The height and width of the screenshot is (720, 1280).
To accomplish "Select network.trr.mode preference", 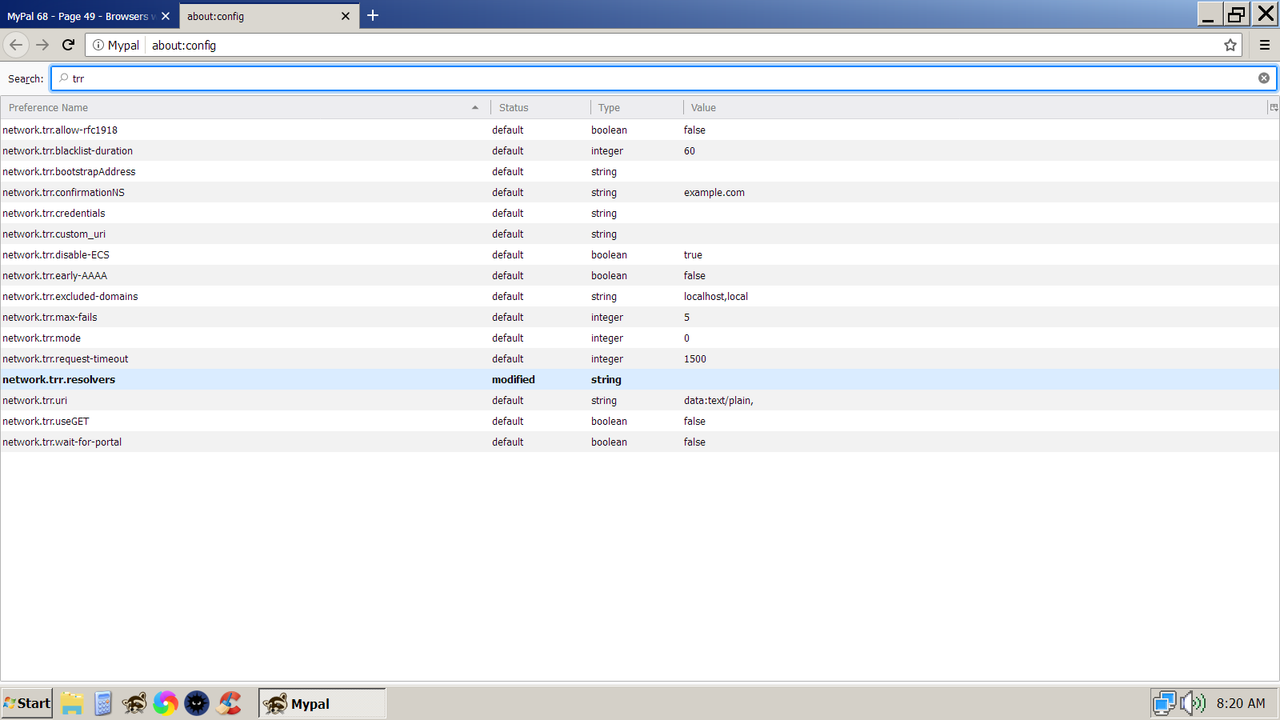I will (640, 338).
